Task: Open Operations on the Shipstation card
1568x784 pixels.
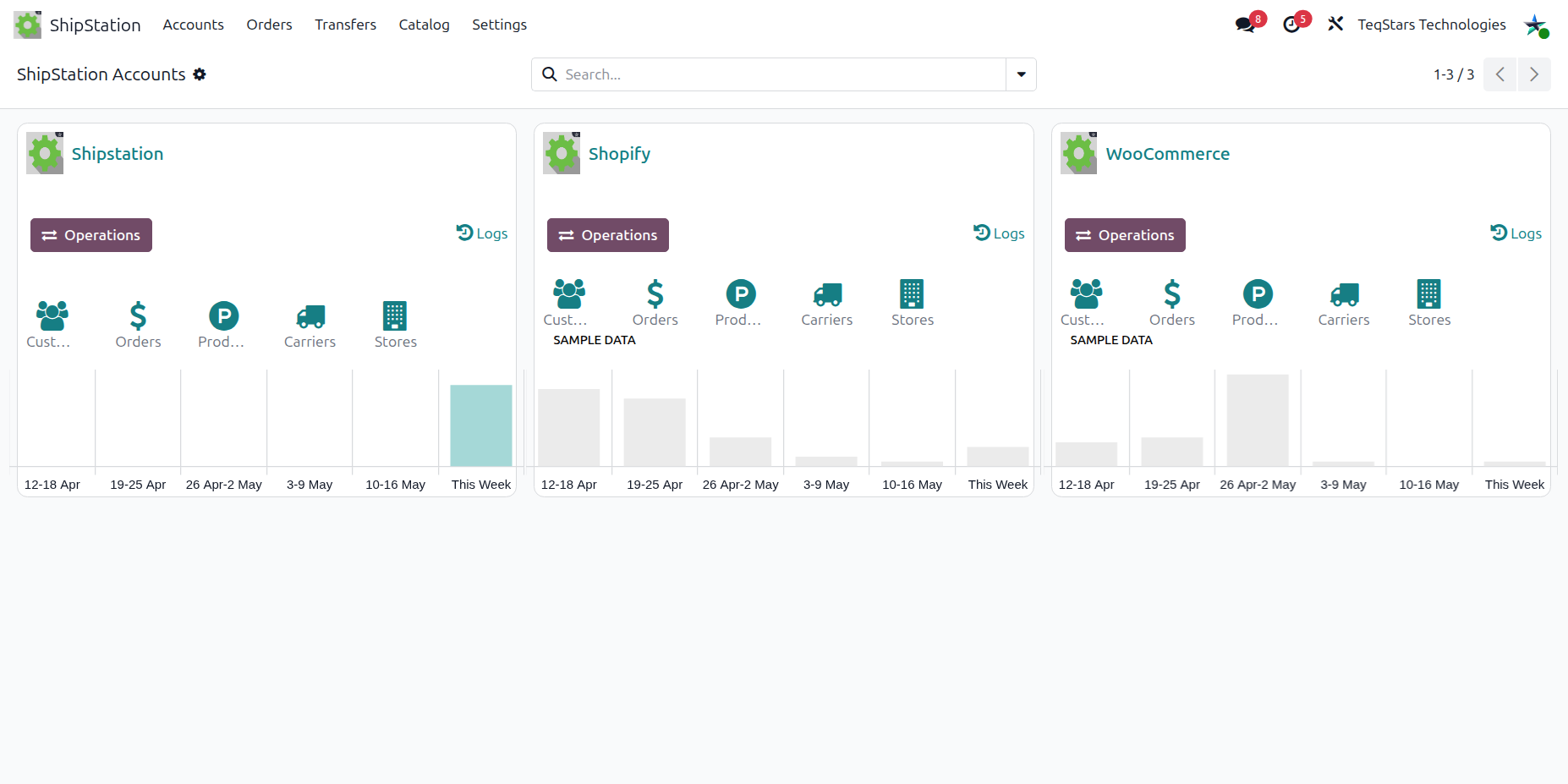Action: click(91, 235)
